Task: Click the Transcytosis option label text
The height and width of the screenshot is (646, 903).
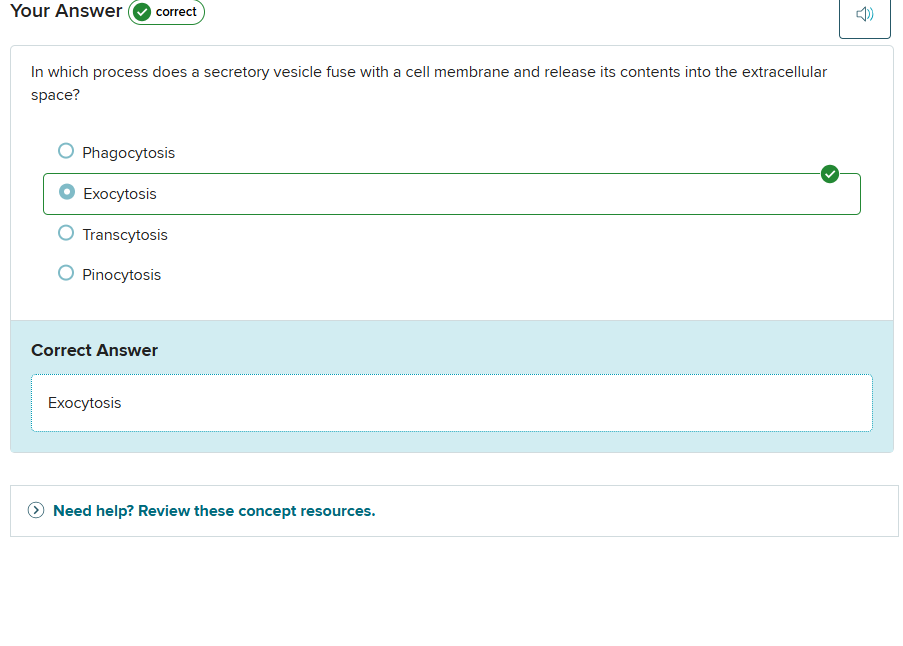Action: (125, 235)
